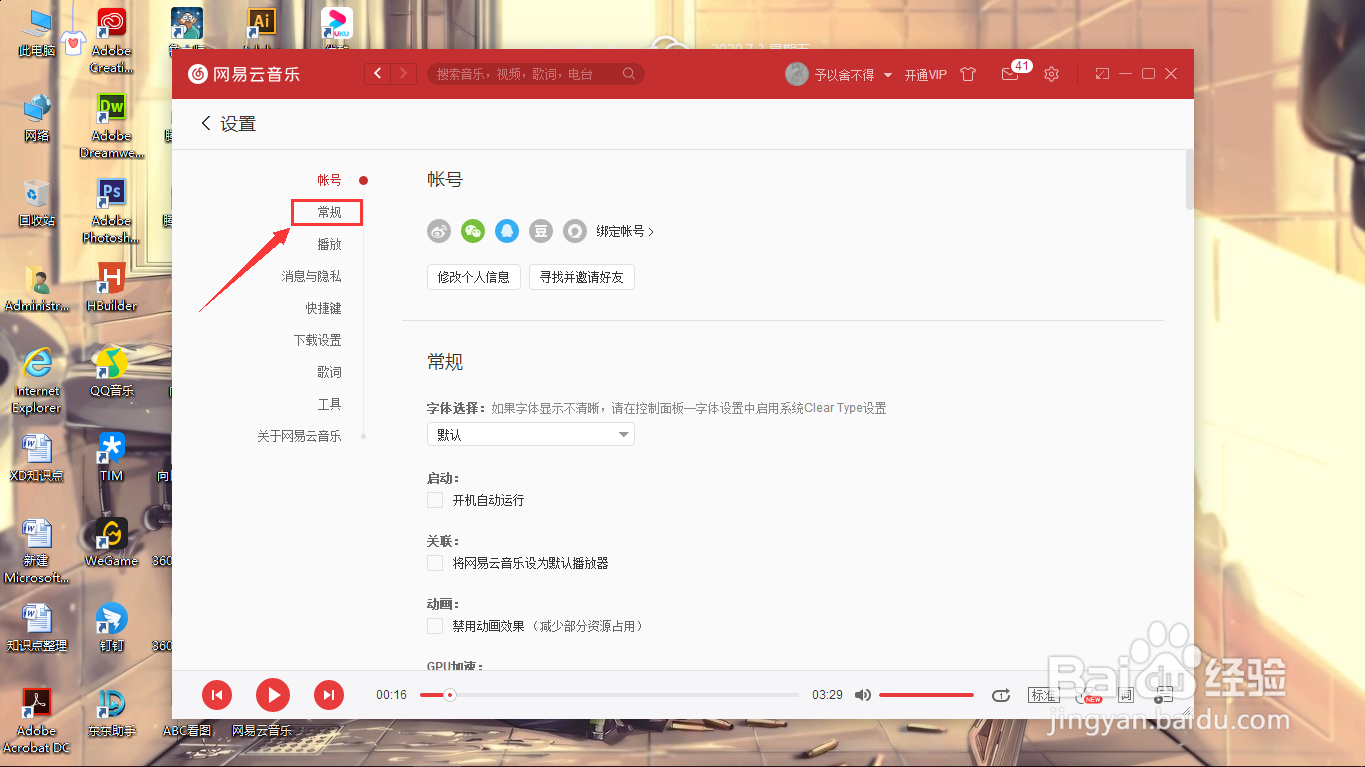Bind the gray NetEase account icon
This screenshot has height=767, width=1365.
click(575, 231)
